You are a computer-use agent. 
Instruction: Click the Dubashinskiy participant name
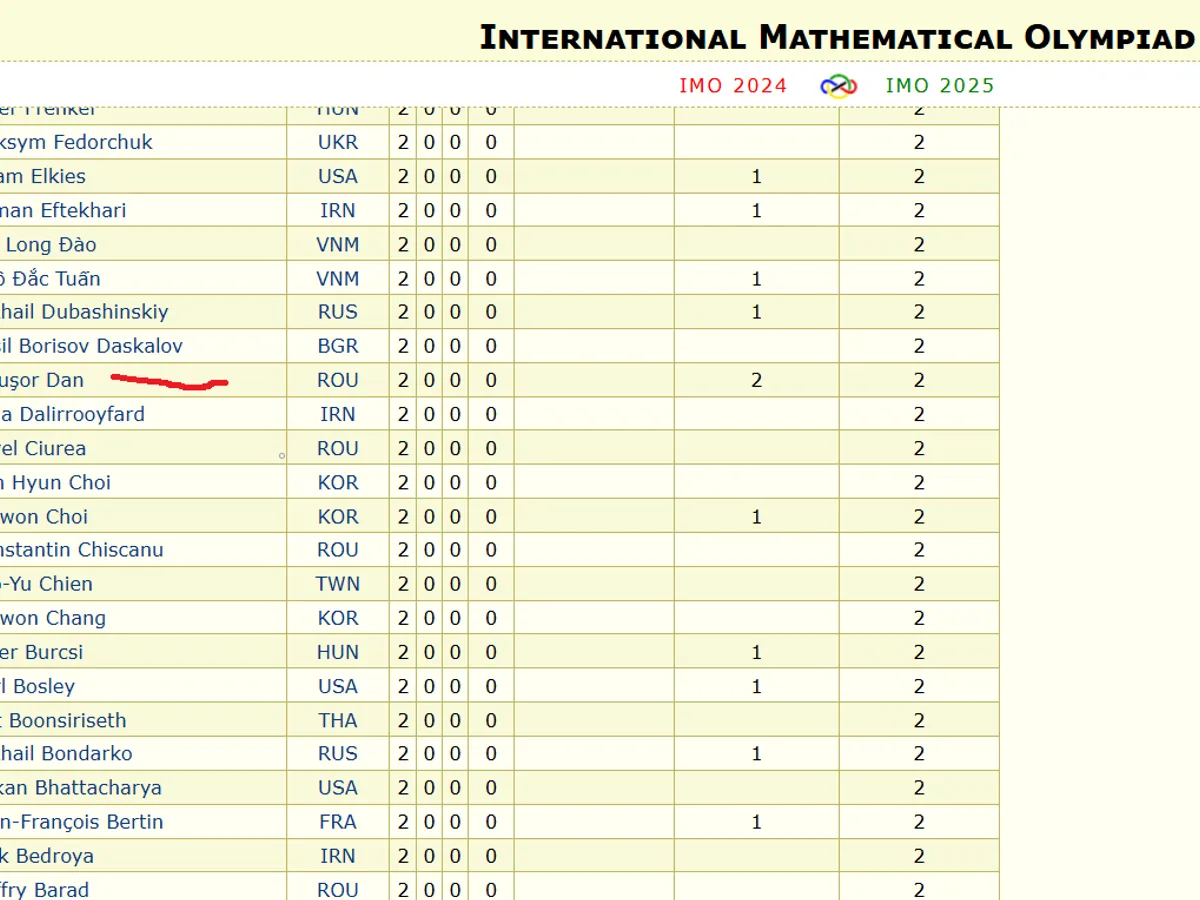coord(84,312)
